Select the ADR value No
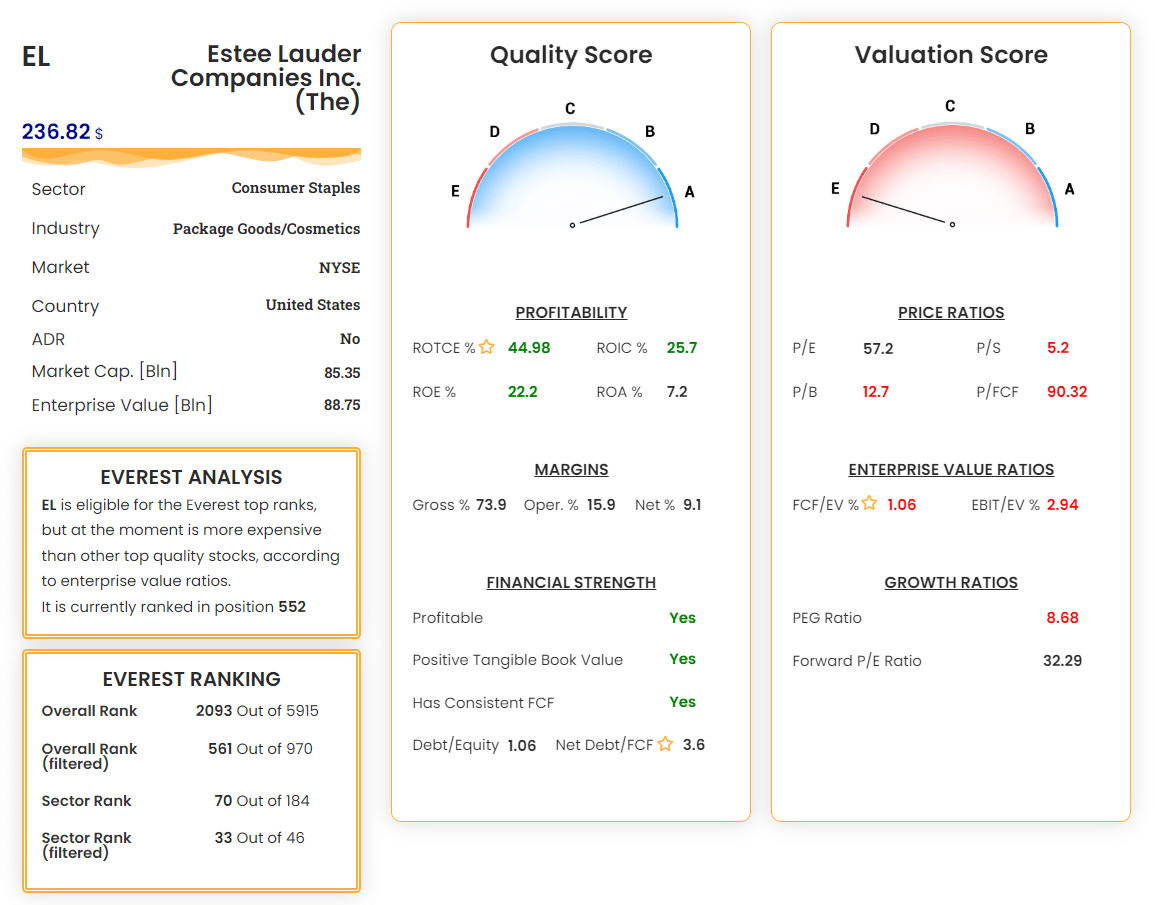This screenshot has height=905, width=1155. click(350, 339)
